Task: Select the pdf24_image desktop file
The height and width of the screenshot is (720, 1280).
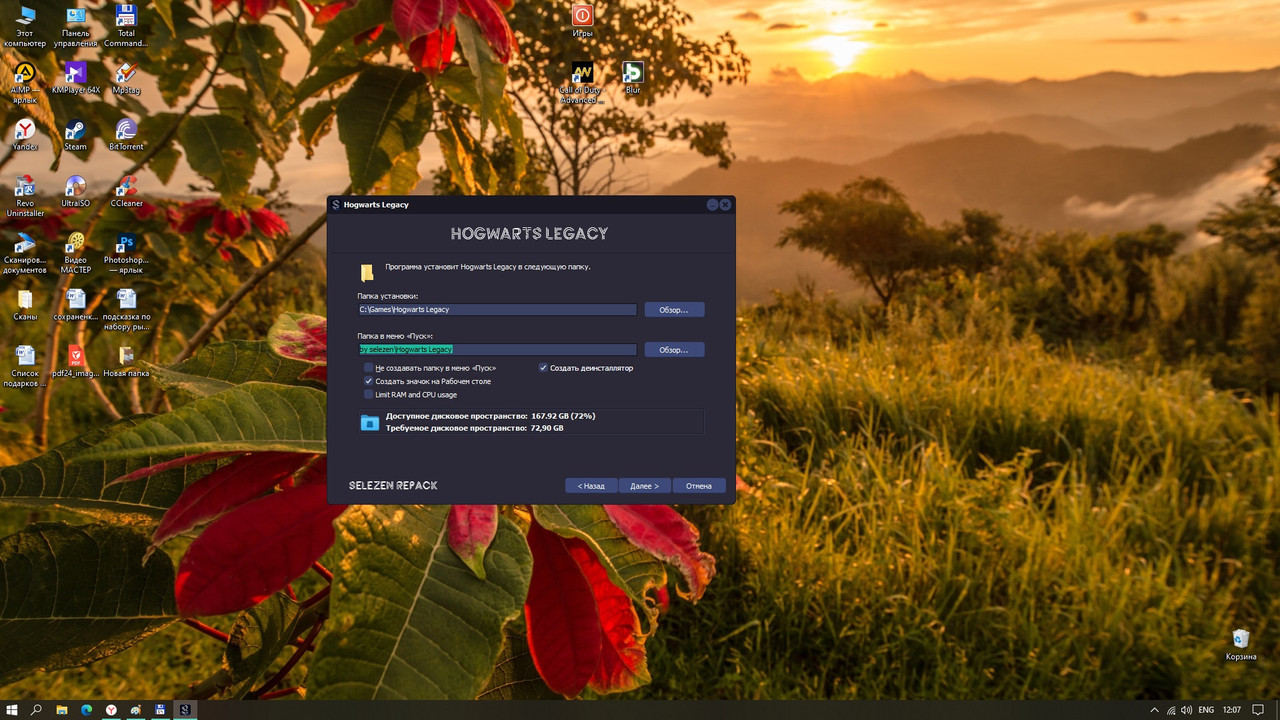Action: [x=75, y=361]
